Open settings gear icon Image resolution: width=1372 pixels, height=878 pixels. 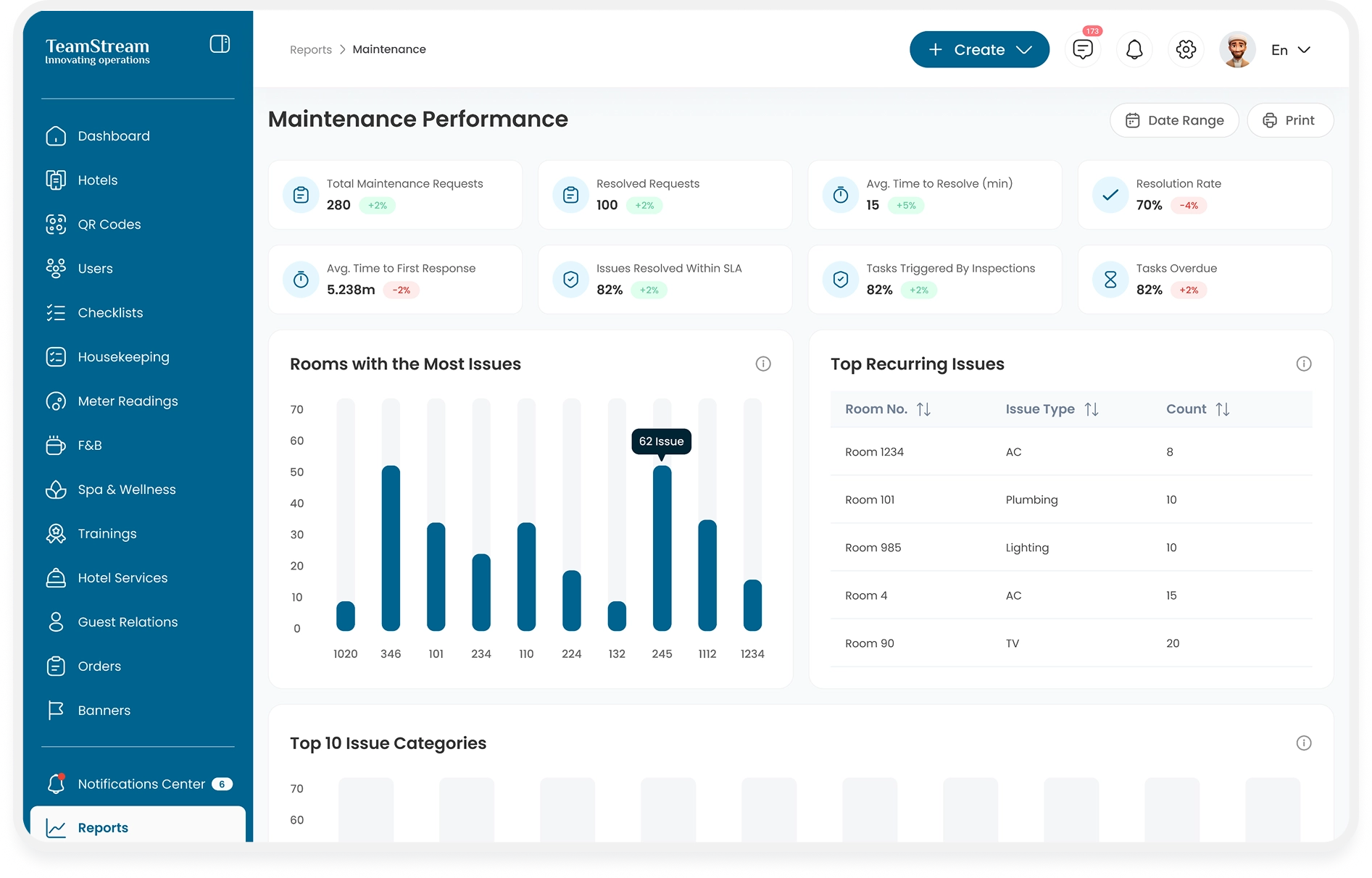[1186, 49]
